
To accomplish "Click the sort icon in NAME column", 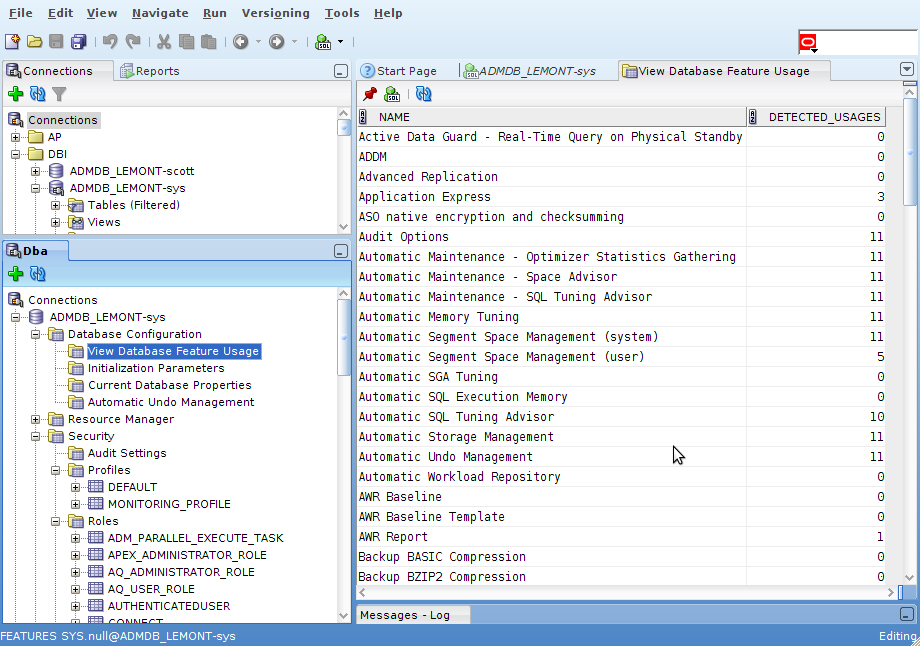I will tap(363, 117).
